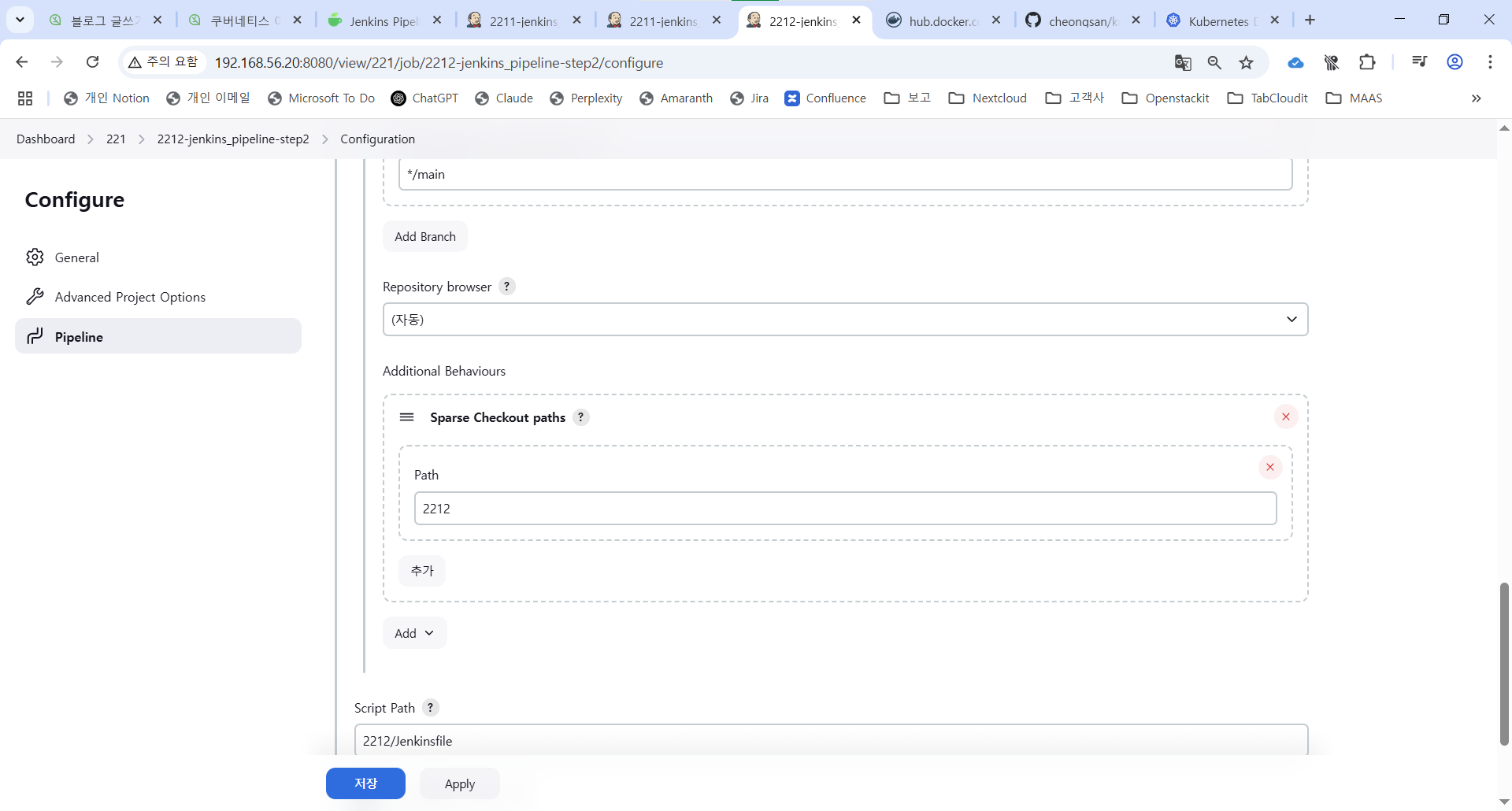Click the browser address bar URL
The image size is (1512, 811).
[439, 63]
